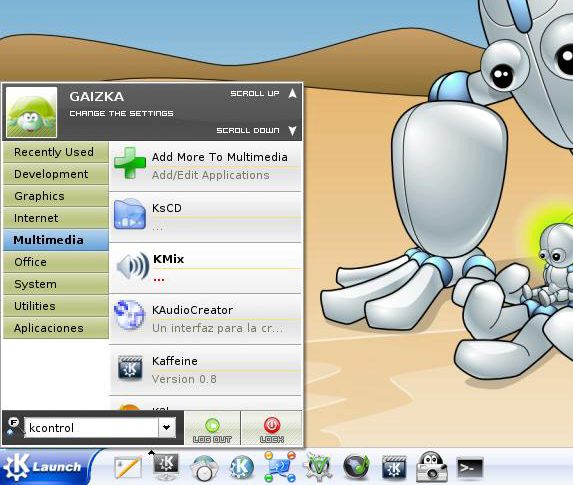Viewport: 573px width, 485px height.
Task: Open the dark sphere music note icon in panel
Action: 356,467
